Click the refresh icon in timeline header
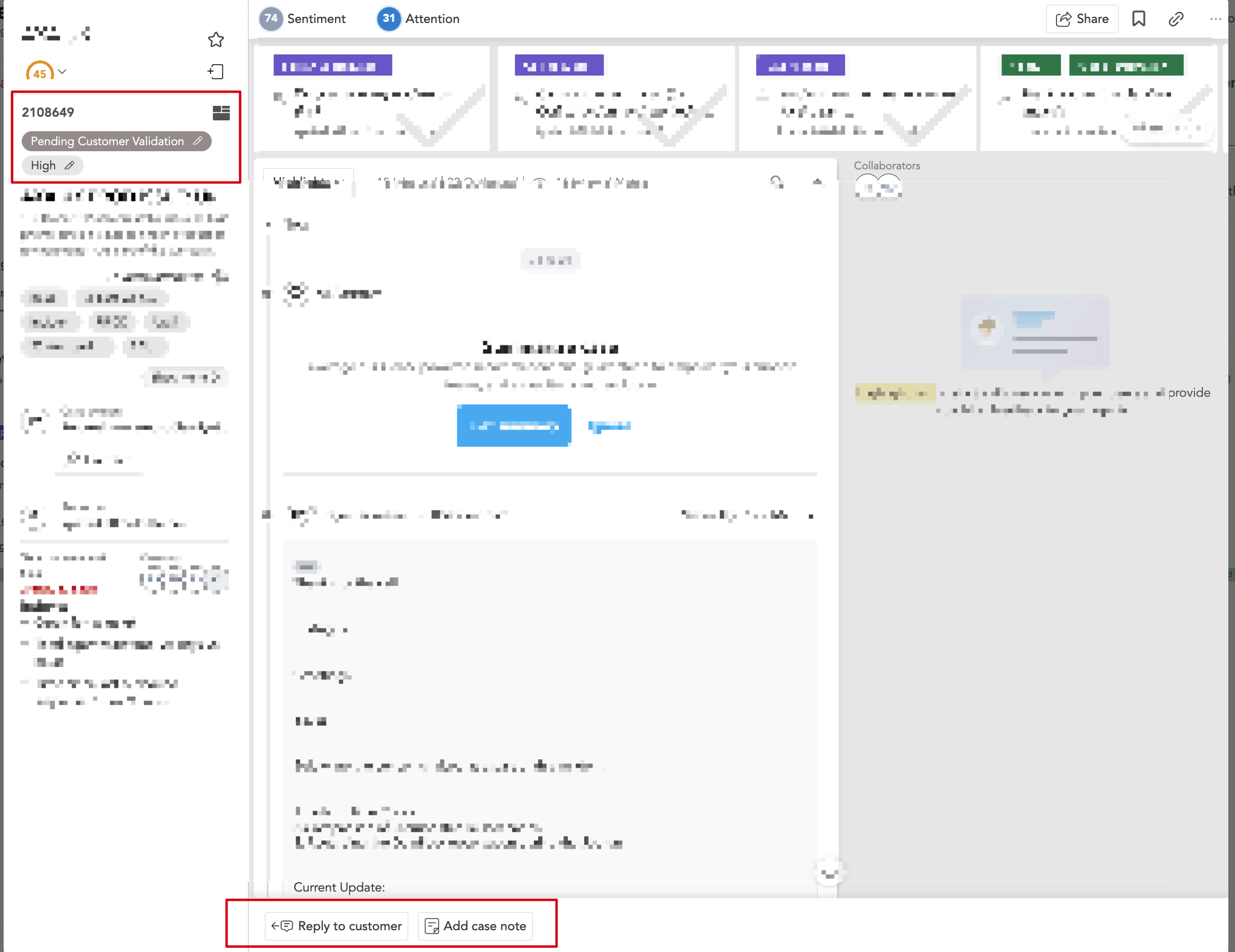1235x952 pixels. (x=777, y=181)
